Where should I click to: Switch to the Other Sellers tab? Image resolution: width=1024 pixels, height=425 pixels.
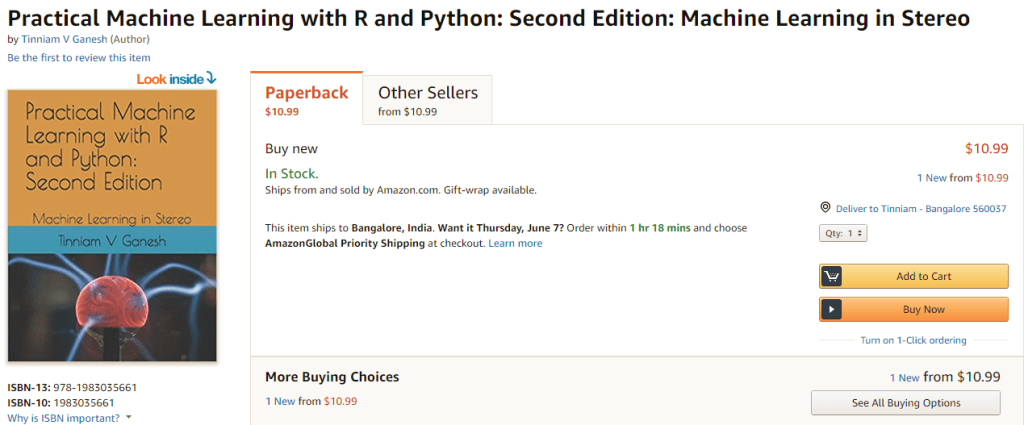[427, 99]
